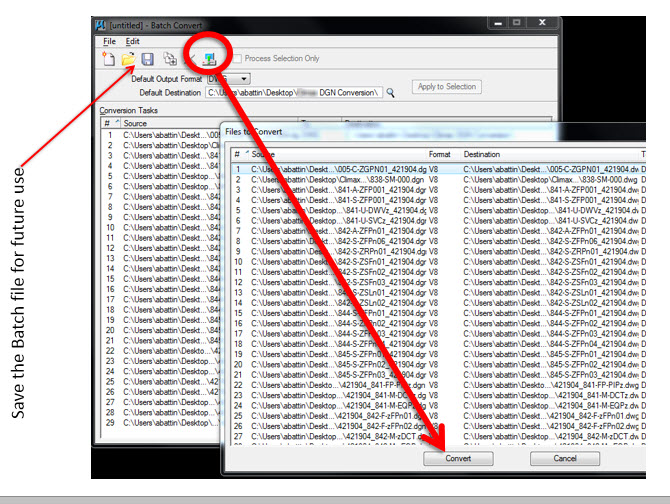The width and height of the screenshot is (670, 504).
Task: Click the Apply to Selection button
Action: tap(447, 87)
